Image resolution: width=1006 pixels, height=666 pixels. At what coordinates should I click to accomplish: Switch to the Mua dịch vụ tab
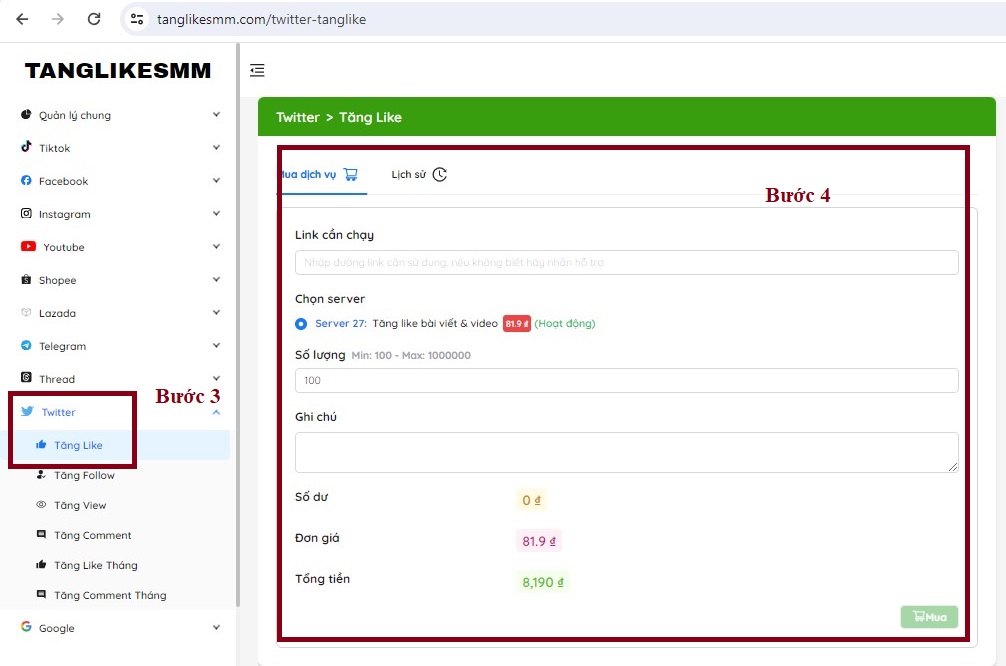[x=323, y=174]
